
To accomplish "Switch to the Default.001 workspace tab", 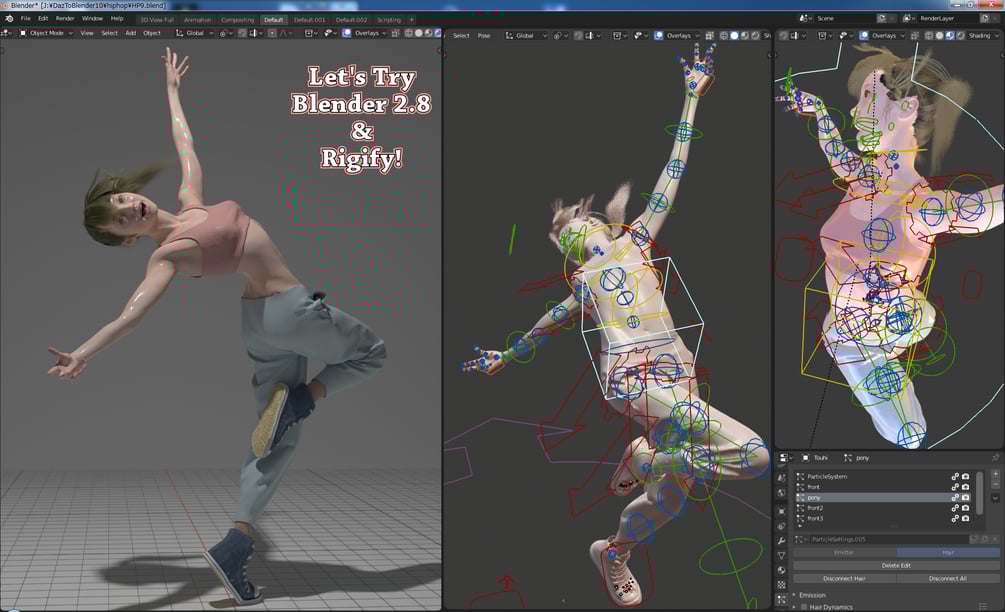I will coord(309,20).
